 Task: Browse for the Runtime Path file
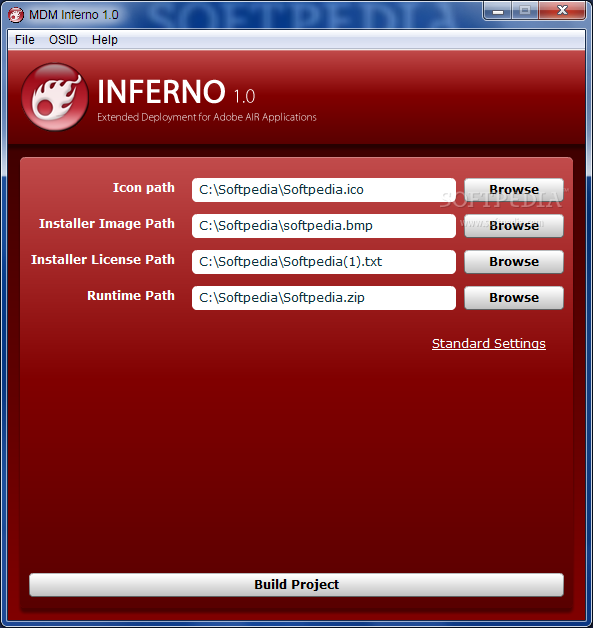coord(514,298)
